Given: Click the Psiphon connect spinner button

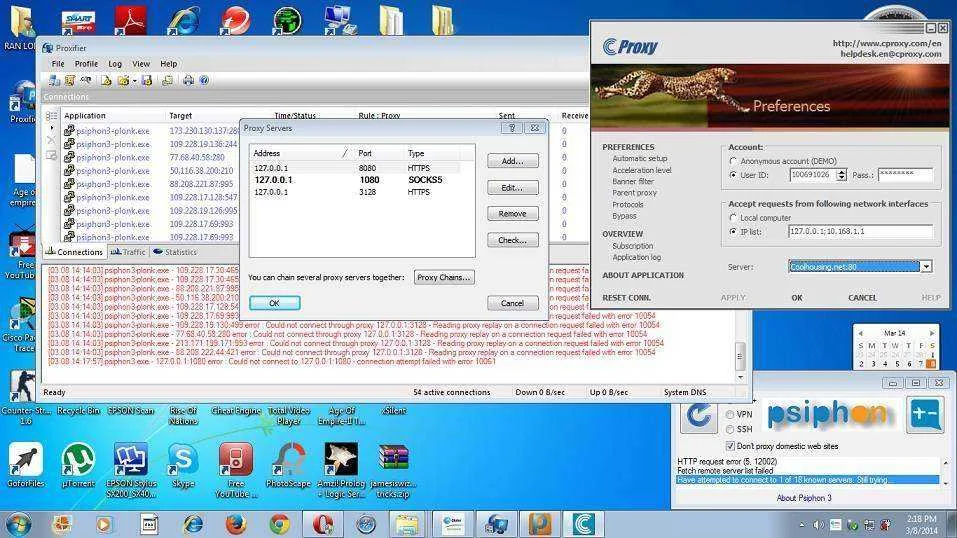Looking at the screenshot, I should tap(699, 416).
